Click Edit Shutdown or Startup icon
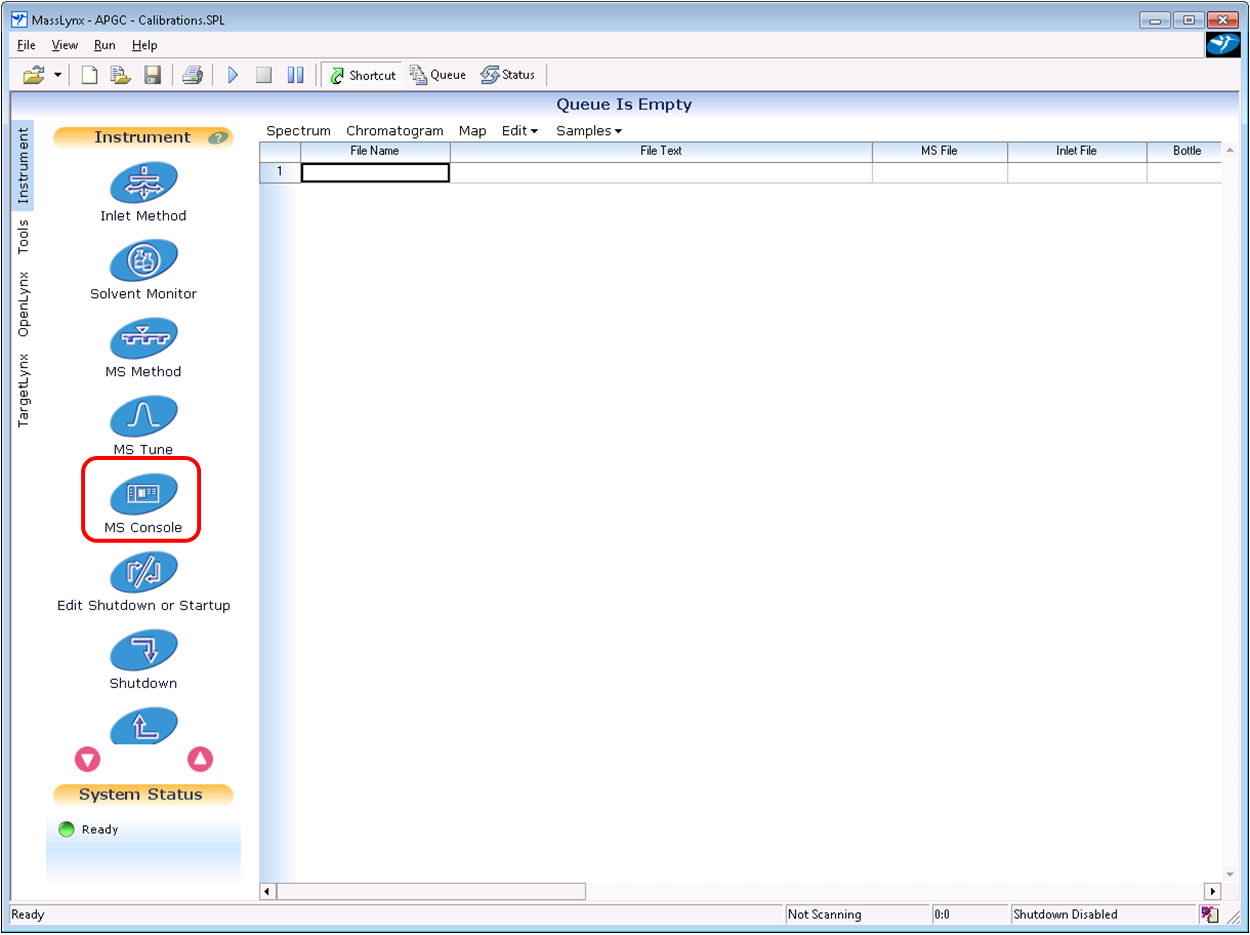 [x=143, y=573]
